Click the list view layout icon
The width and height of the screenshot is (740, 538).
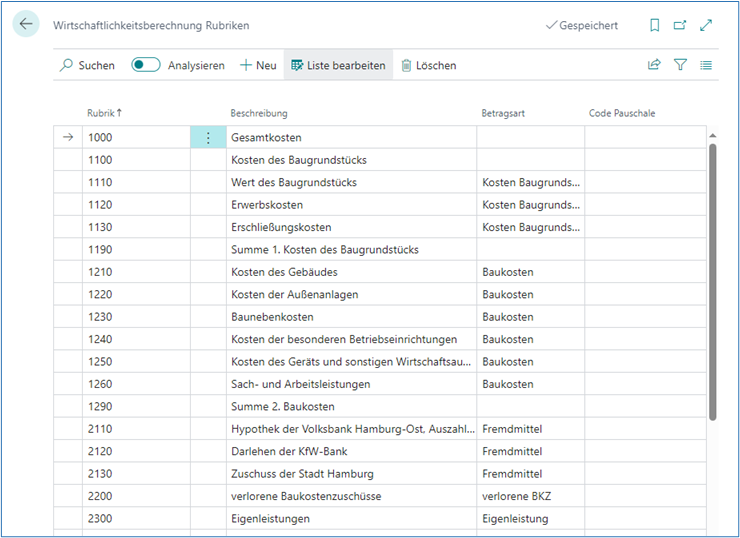coord(706,65)
